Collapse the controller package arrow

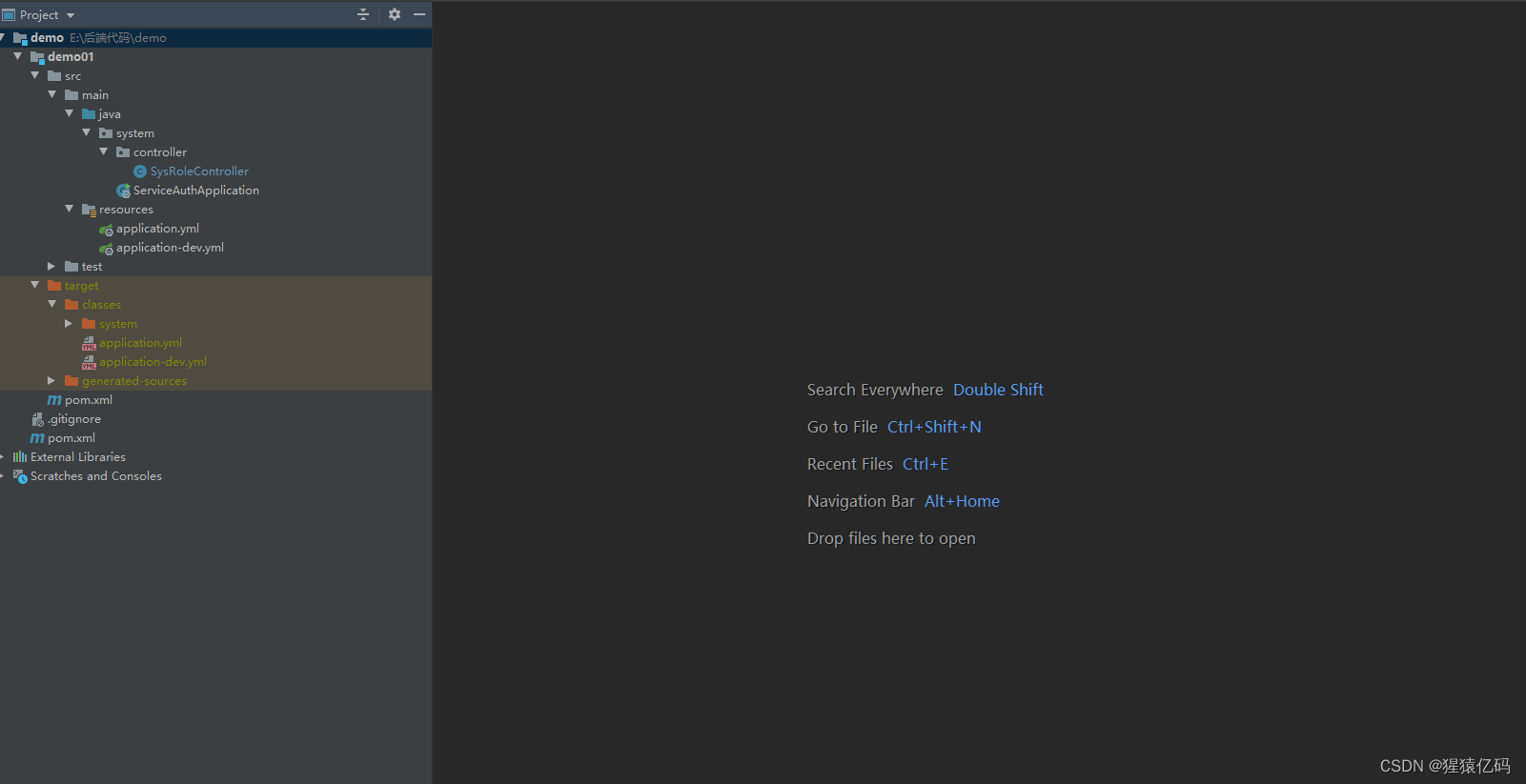tap(104, 151)
